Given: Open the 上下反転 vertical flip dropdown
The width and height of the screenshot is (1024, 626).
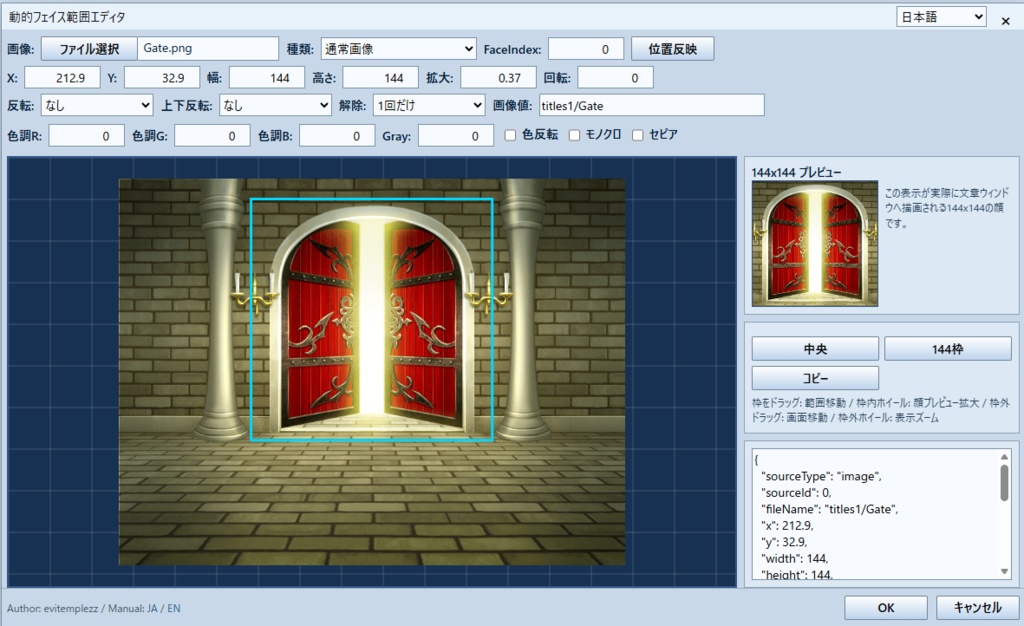Looking at the screenshot, I should coord(275,105).
